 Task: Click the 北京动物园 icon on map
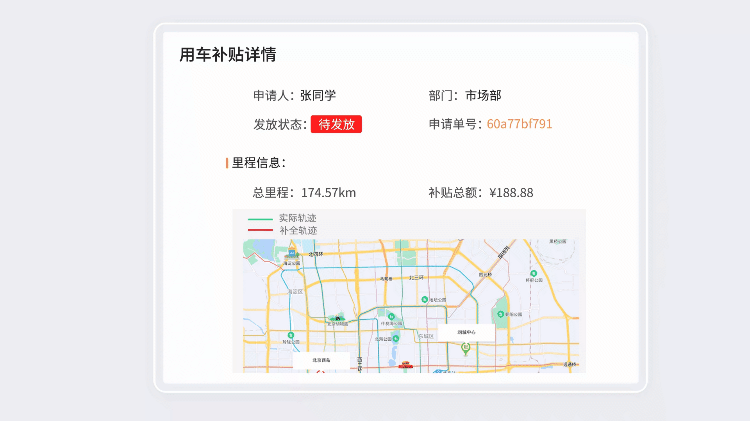click(338, 318)
